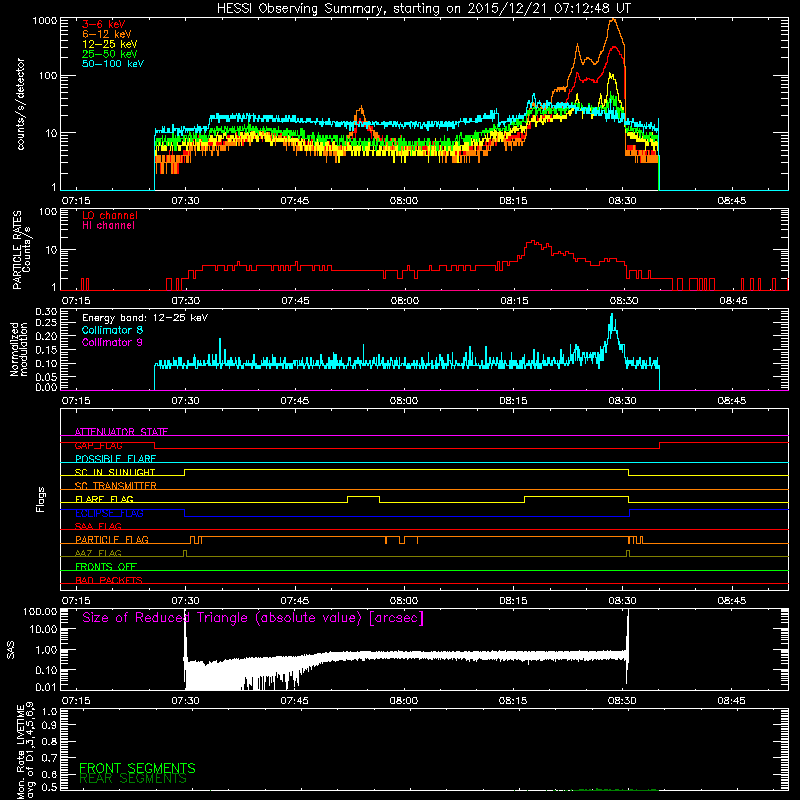Click the FRONTS_OFF flag label
Image resolution: width=800 pixels, height=800 pixels.
(x=106, y=566)
